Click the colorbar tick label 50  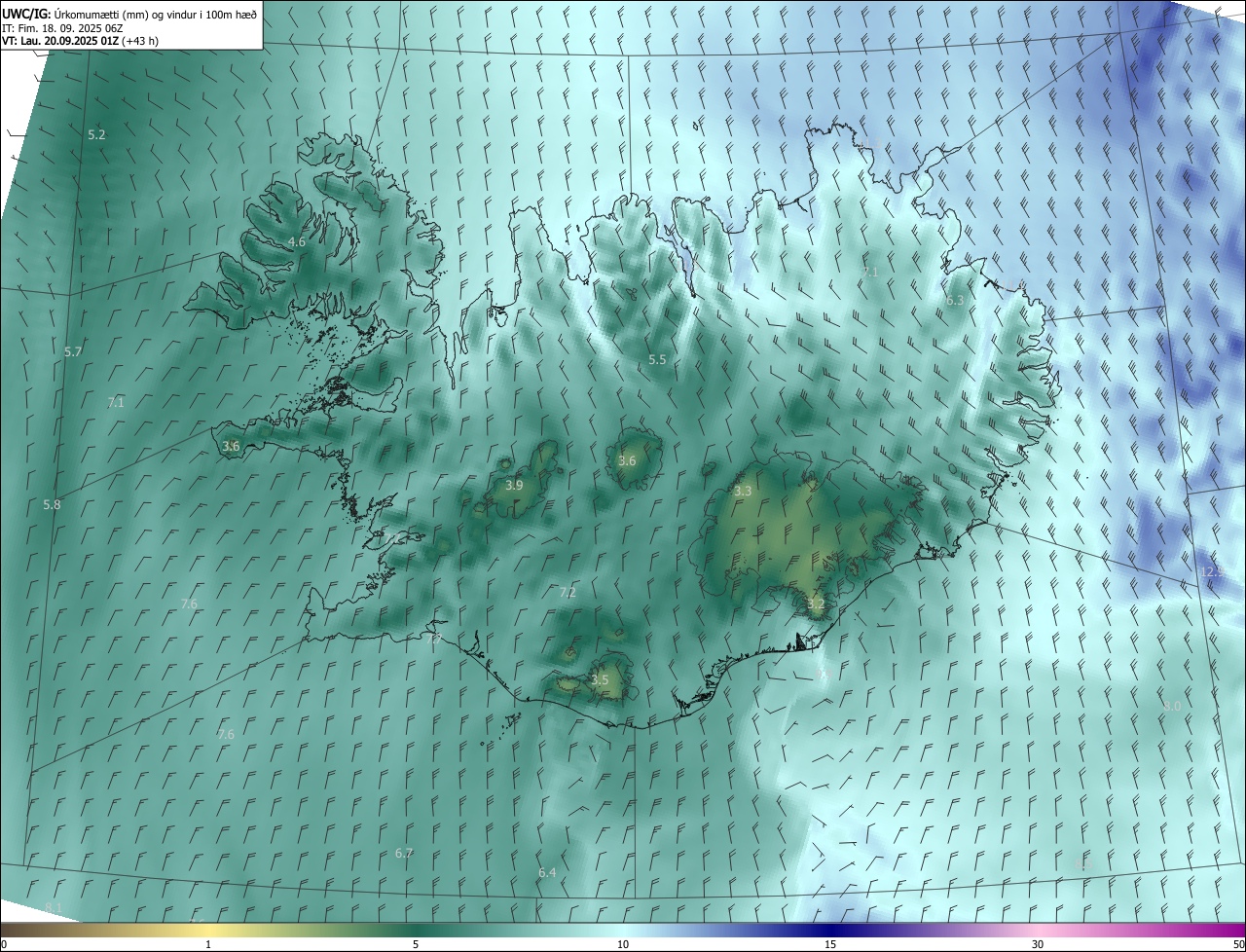click(1238, 944)
